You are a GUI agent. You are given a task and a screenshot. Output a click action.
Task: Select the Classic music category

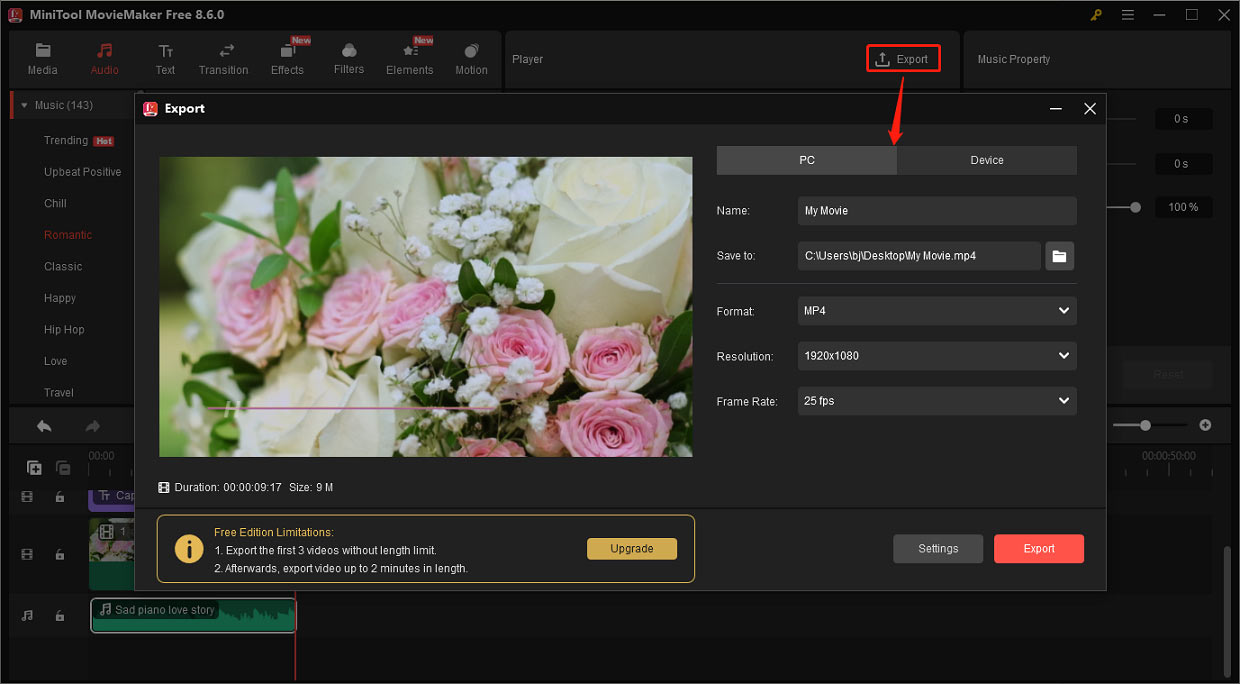coord(63,266)
